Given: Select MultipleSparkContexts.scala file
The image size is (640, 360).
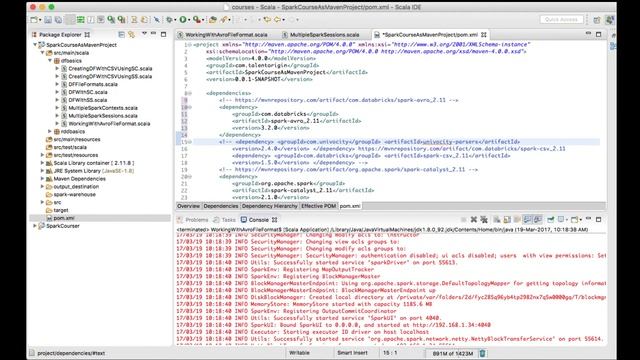Looking at the screenshot, I should [x=103, y=108].
